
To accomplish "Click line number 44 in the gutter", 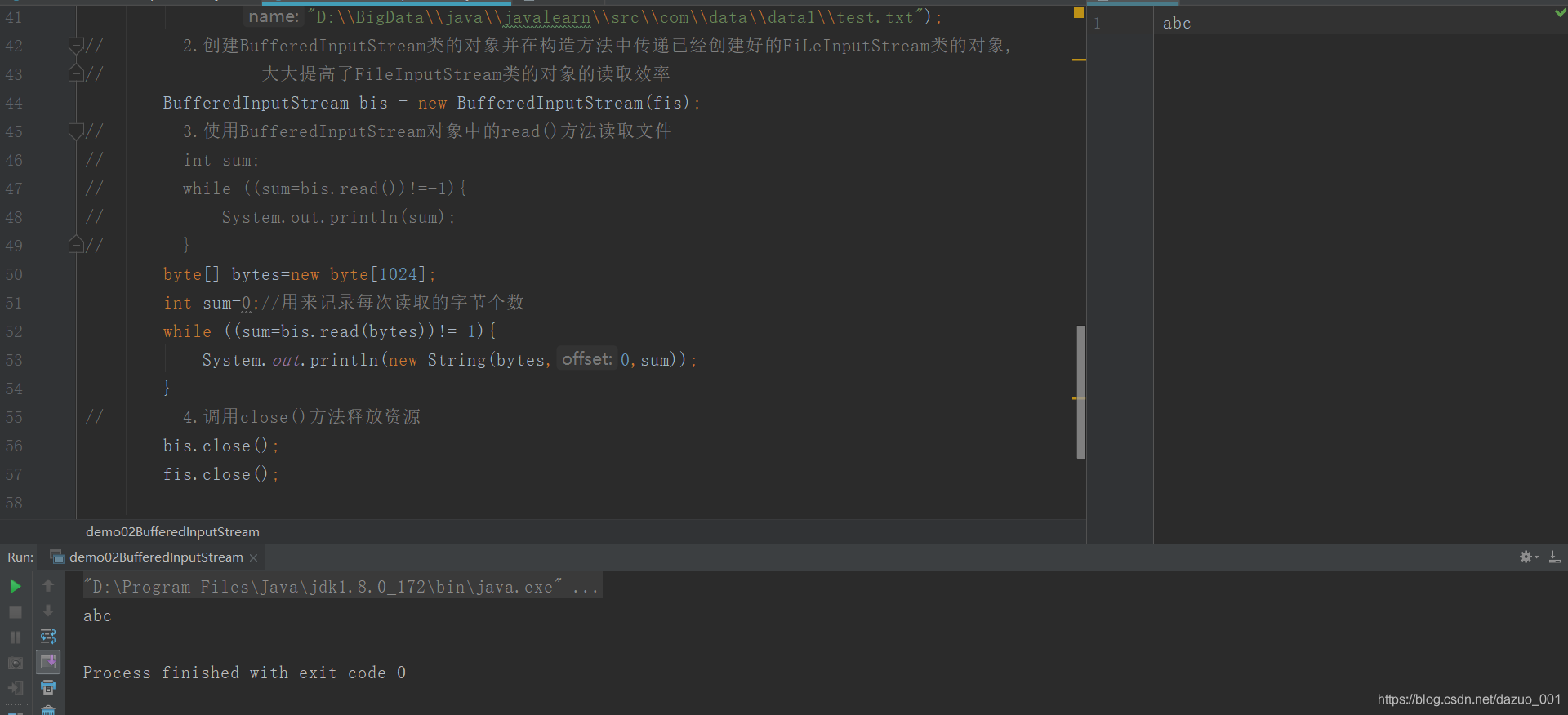I will coord(14,103).
